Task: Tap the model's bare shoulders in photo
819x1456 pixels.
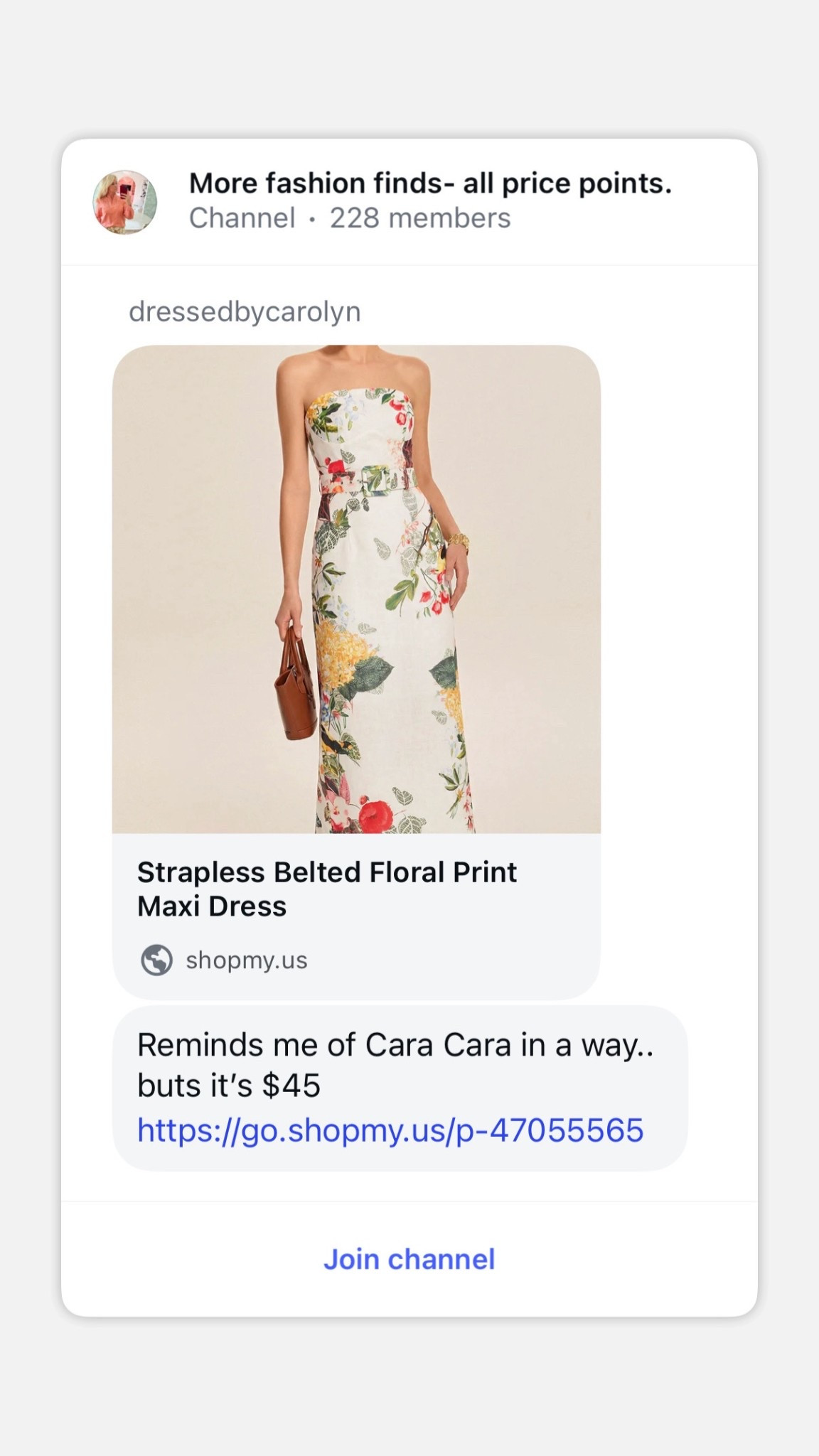Action: [299, 373]
